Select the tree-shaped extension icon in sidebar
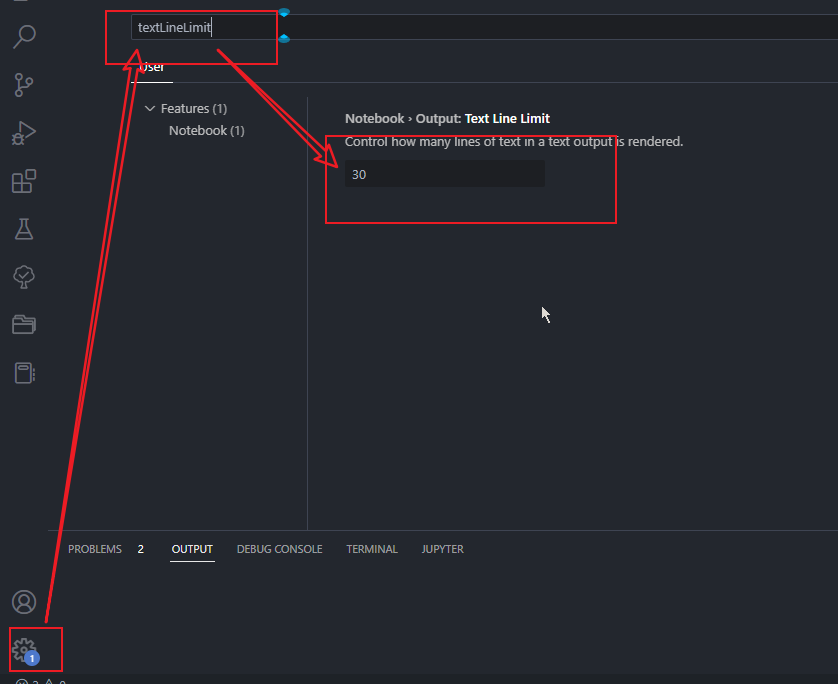The width and height of the screenshot is (838, 684). (23, 277)
